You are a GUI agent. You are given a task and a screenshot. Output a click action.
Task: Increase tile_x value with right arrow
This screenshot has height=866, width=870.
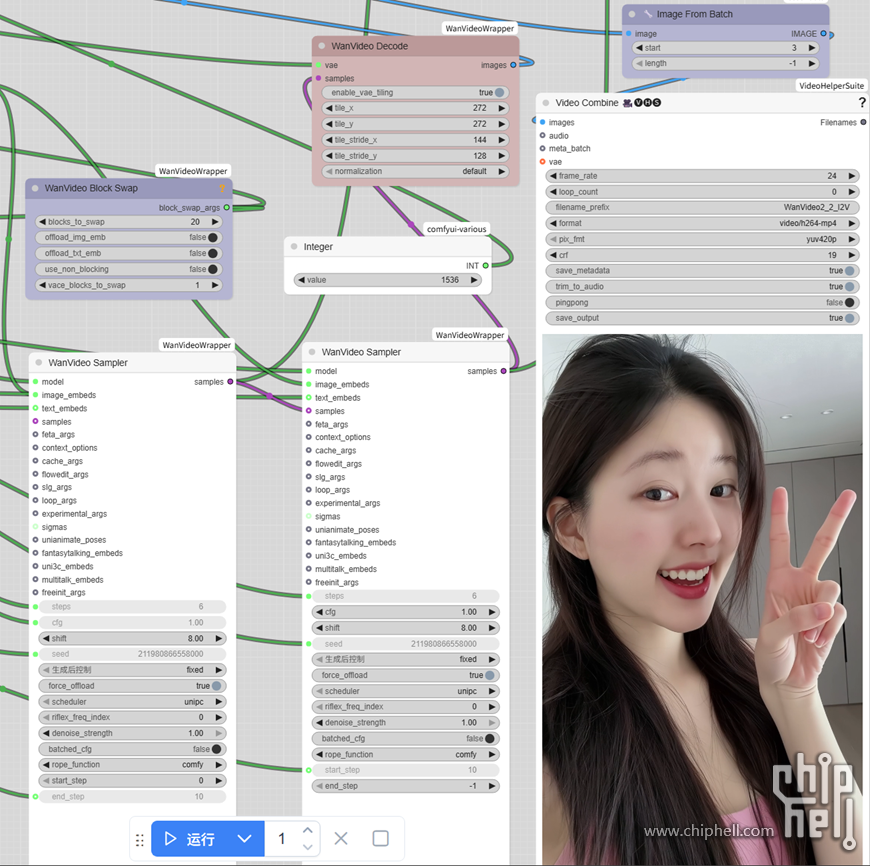point(502,108)
